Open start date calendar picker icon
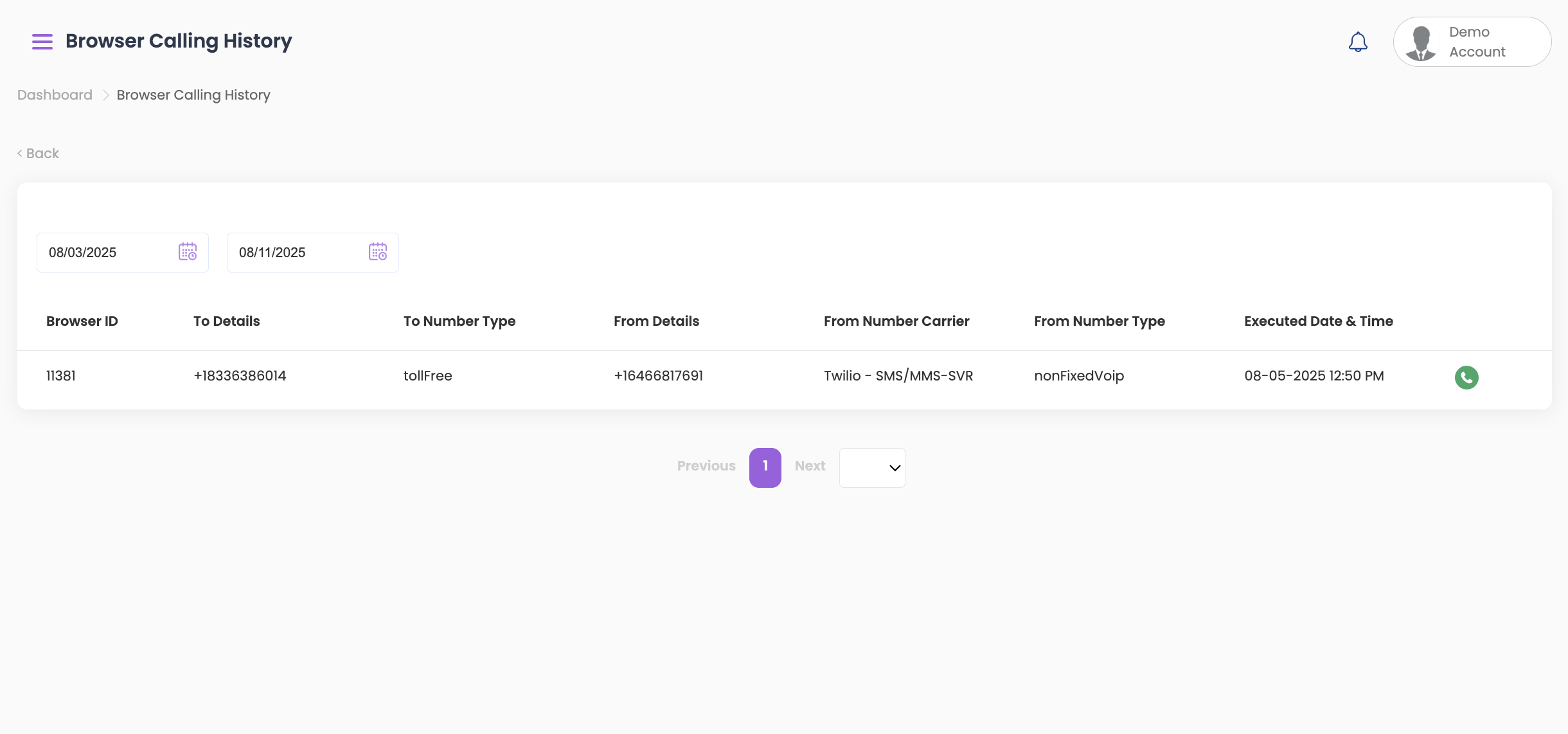1568x734 pixels. tap(187, 252)
